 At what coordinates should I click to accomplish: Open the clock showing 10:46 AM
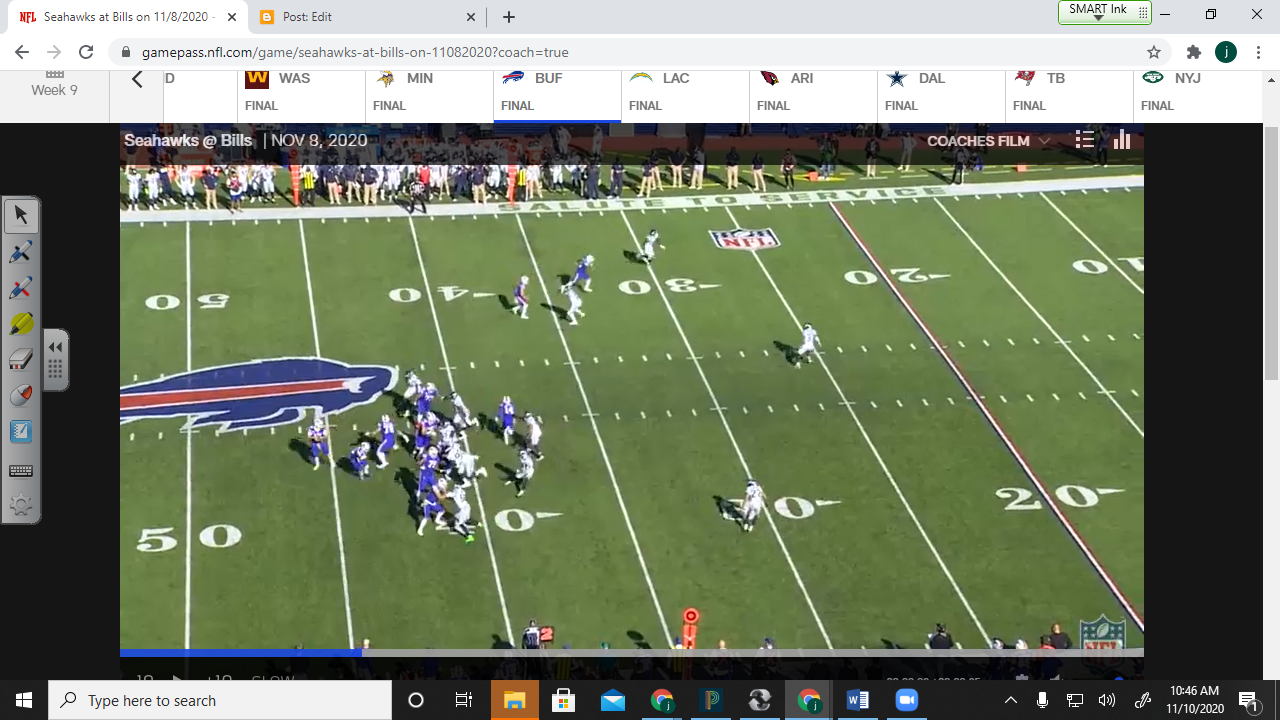1195,700
